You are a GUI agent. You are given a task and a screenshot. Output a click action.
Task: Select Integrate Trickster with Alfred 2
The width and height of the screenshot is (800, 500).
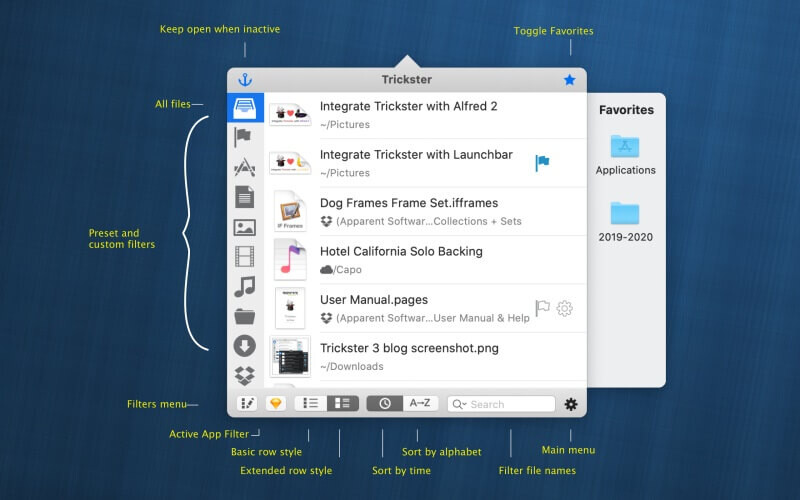[408, 106]
